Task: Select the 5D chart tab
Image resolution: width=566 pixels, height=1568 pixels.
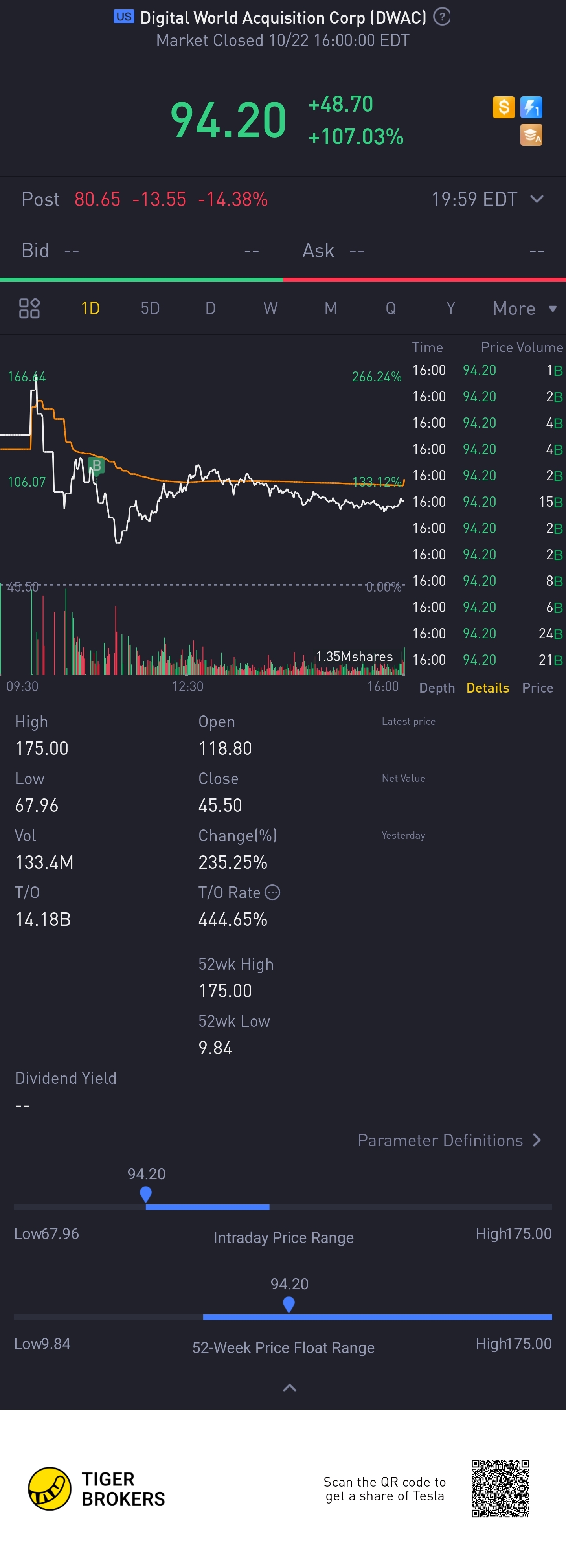Action: coord(150,308)
